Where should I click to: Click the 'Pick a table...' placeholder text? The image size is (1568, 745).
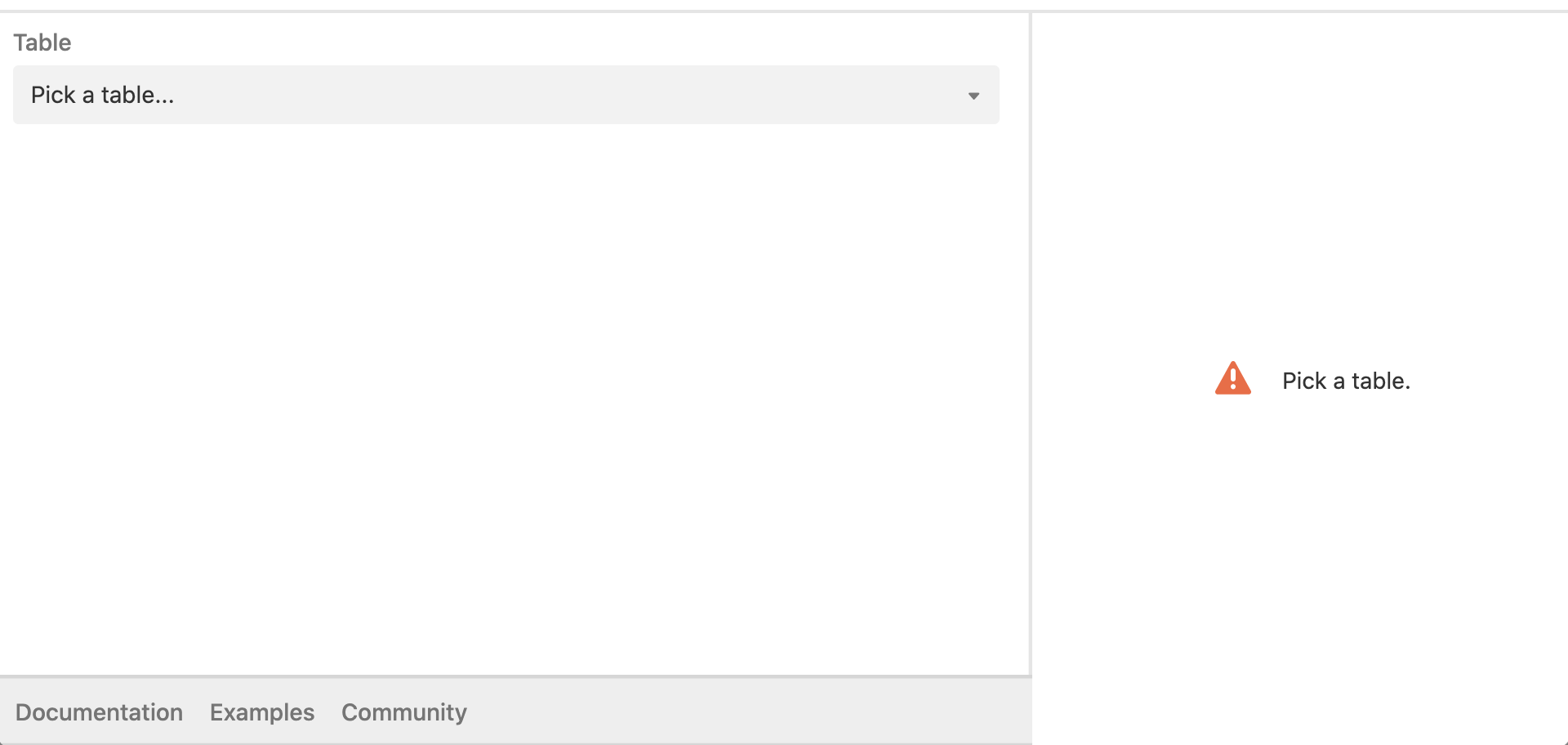(102, 95)
